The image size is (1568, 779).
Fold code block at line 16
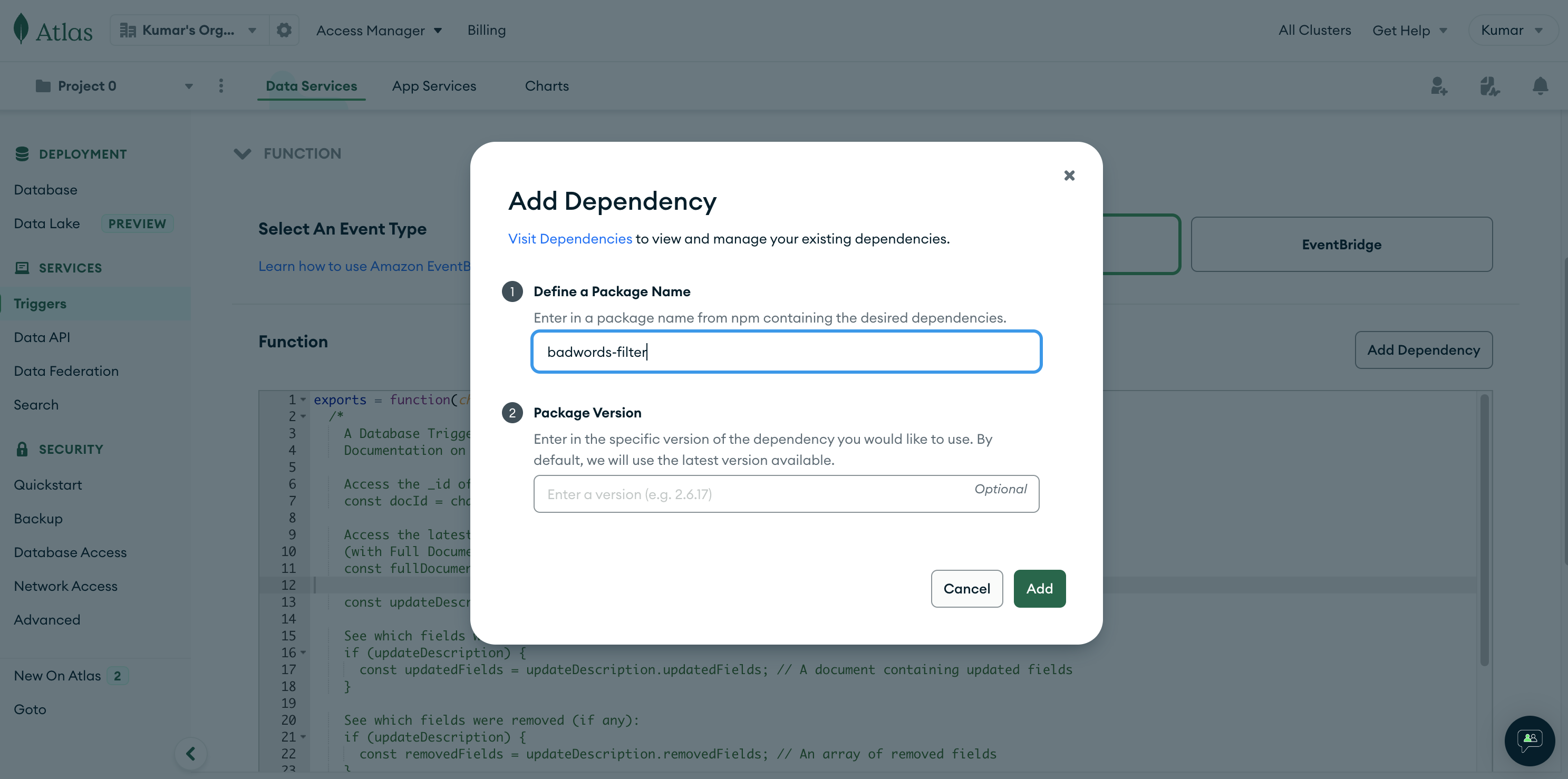click(x=303, y=653)
